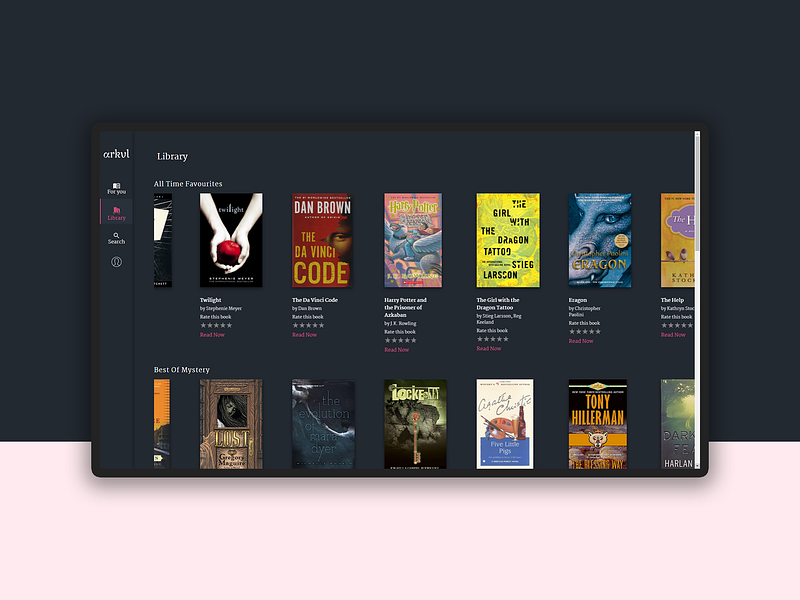Rate Harry Potter using its star row
The height and width of the screenshot is (600, 800).
(401, 340)
